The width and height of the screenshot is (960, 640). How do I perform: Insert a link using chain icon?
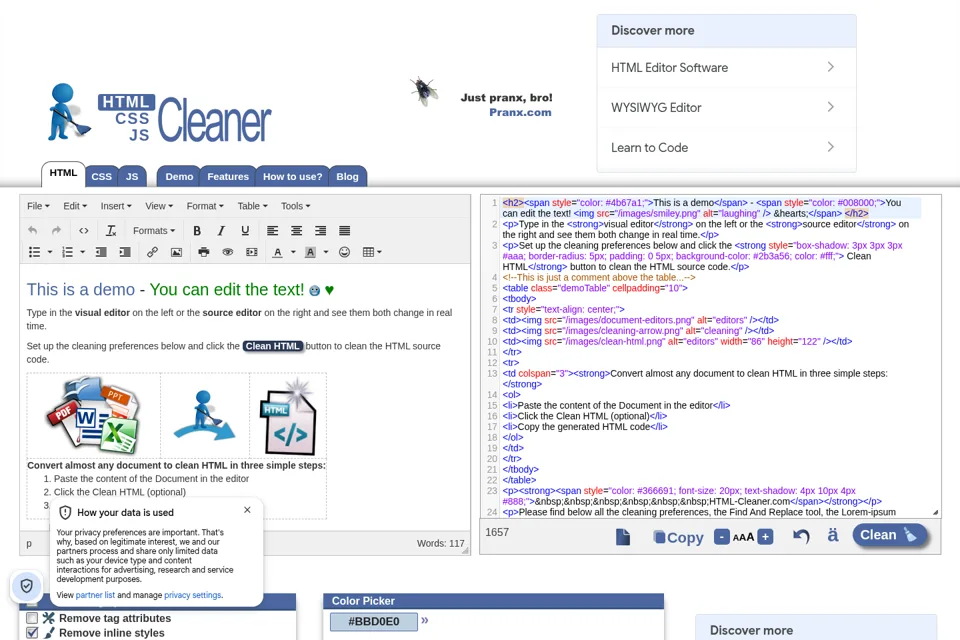click(x=152, y=252)
